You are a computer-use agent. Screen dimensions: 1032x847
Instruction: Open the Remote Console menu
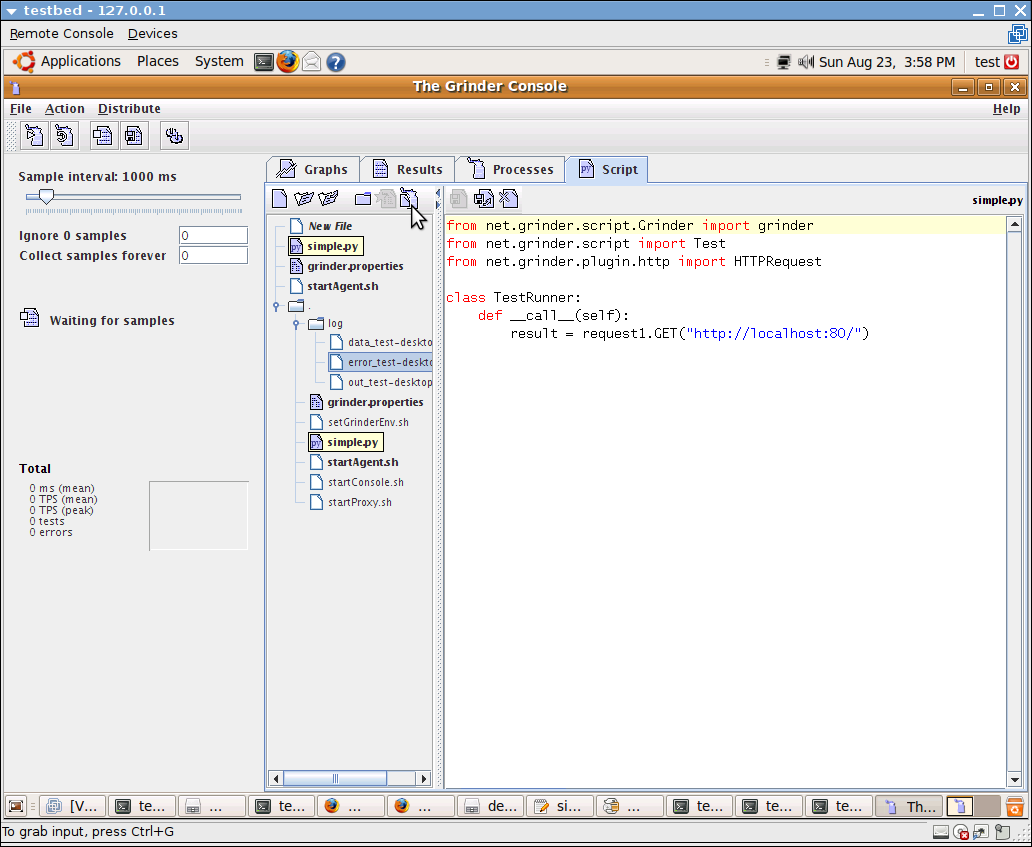tap(61, 34)
